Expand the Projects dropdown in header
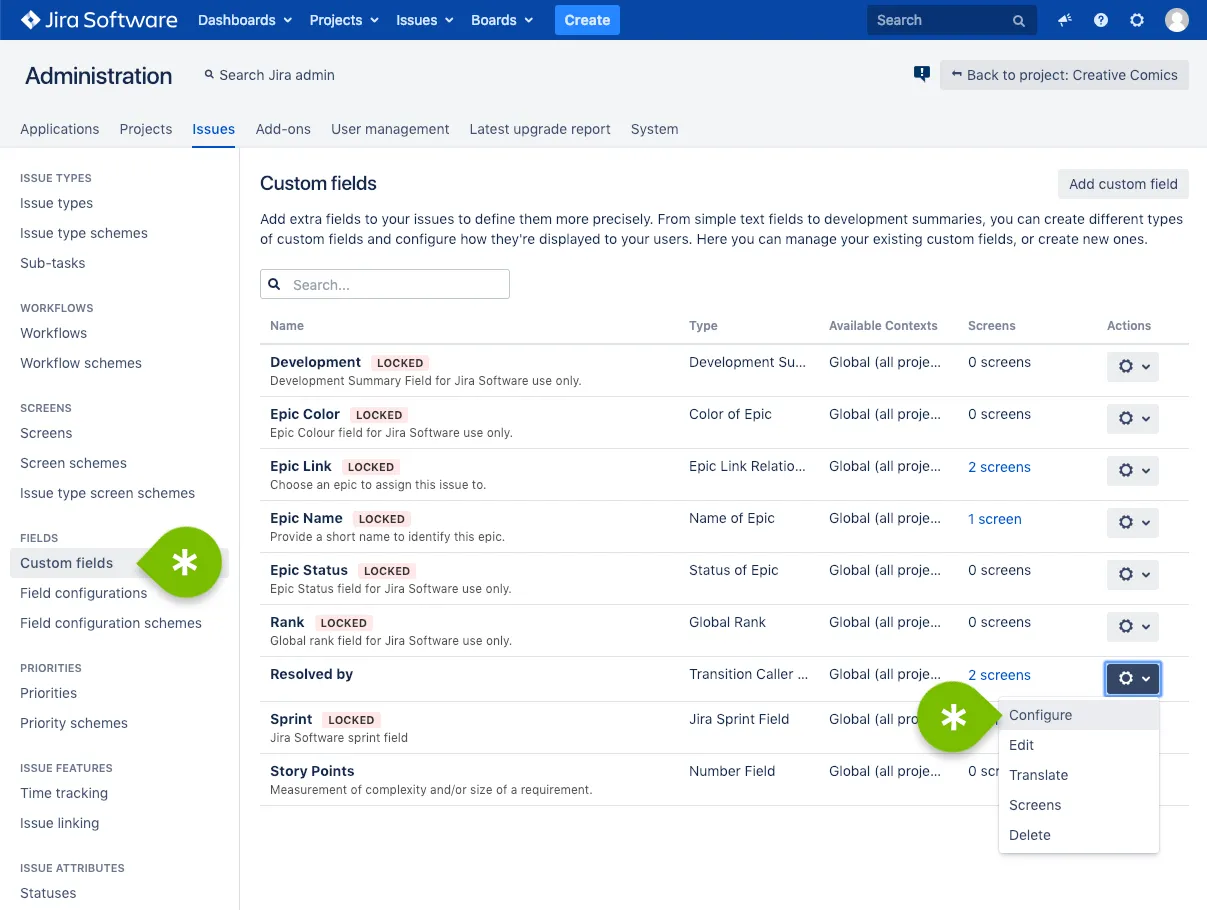Viewport: 1207px width, 910px height. pyautogui.click(x=344, y=20)
